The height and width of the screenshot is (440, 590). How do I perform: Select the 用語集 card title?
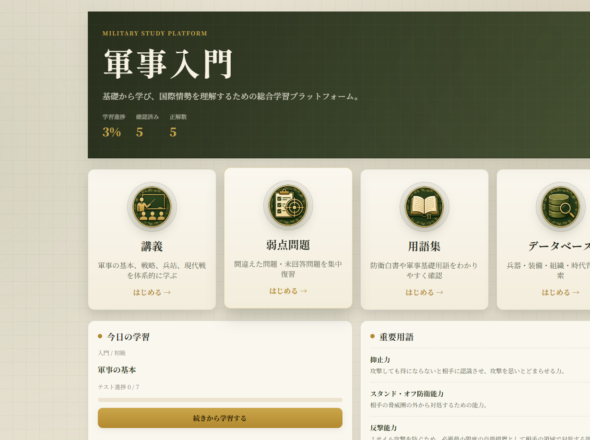424,247
